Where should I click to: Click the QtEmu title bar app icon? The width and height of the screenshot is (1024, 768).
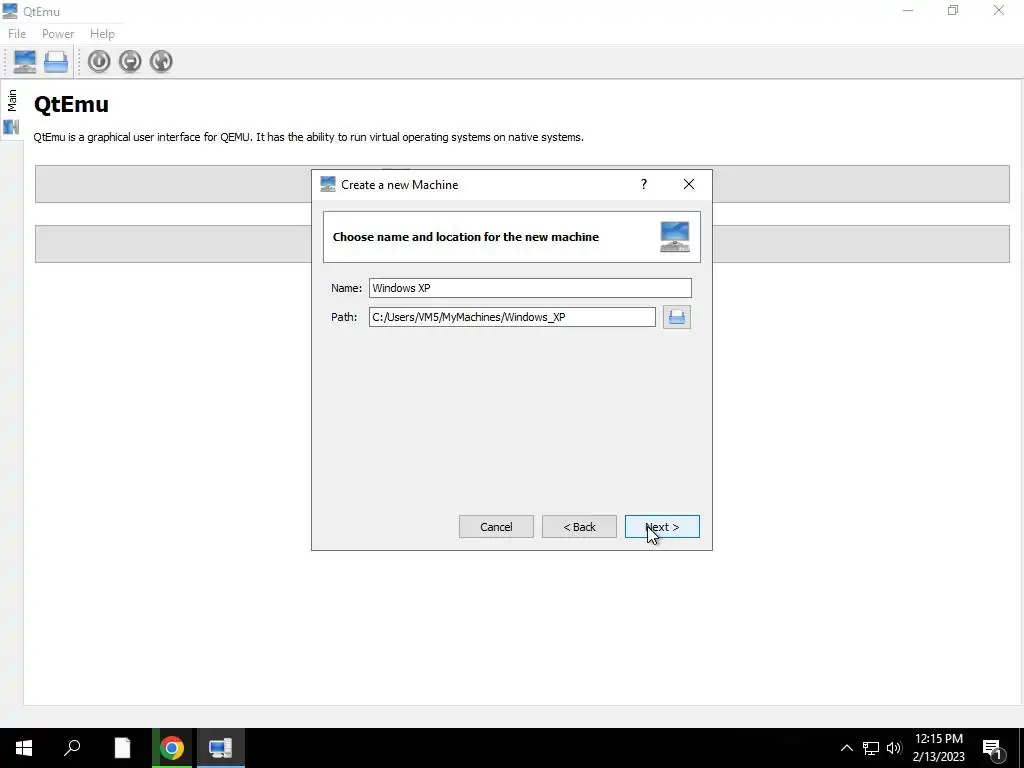point(10,11)
